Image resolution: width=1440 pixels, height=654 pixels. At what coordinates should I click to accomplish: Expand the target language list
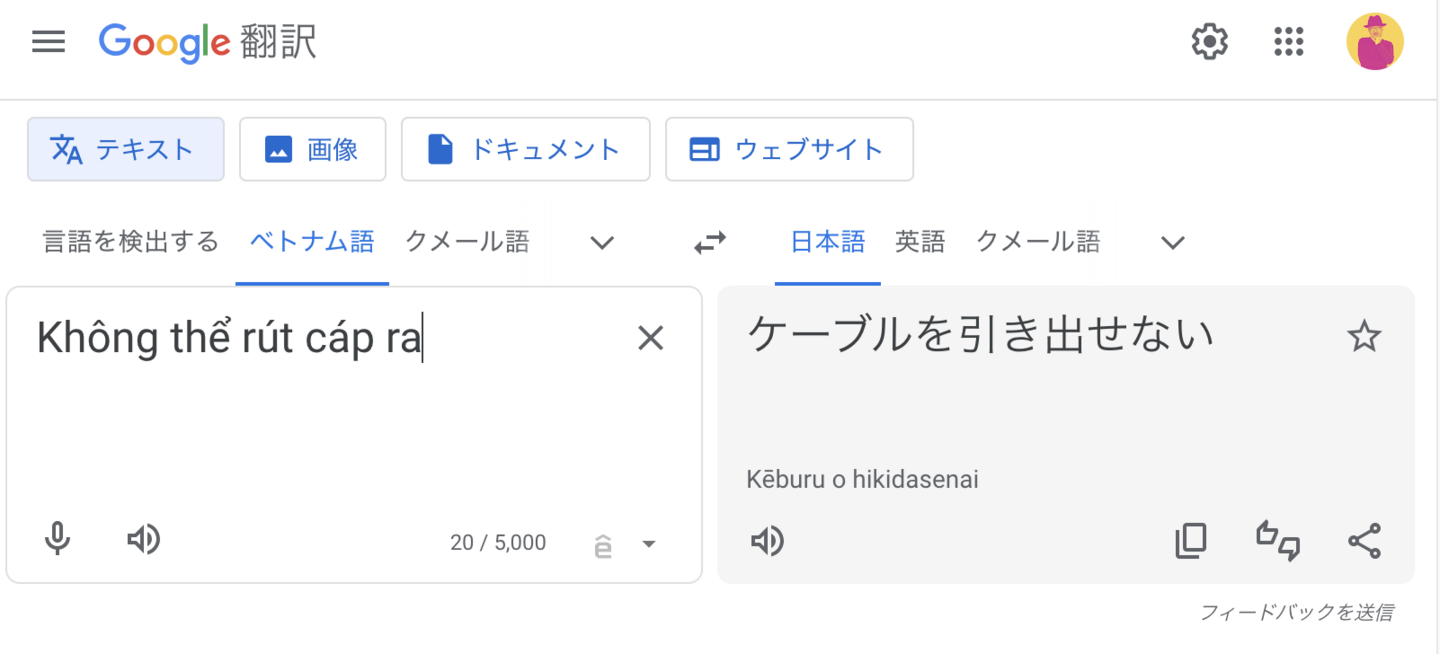tap(1172, 242)
